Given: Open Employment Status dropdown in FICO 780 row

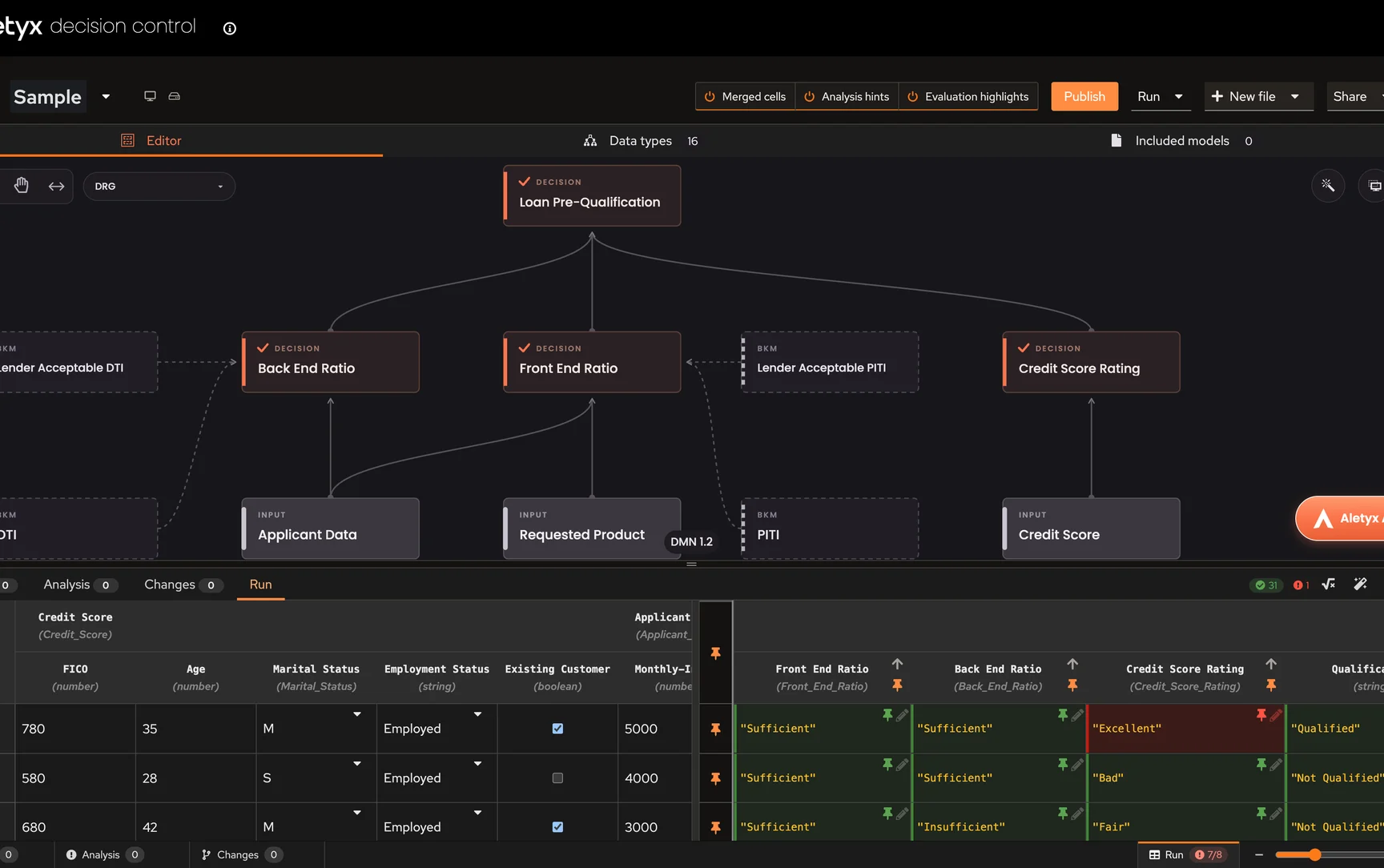Looking at the screenshot, I should (477, 714).
